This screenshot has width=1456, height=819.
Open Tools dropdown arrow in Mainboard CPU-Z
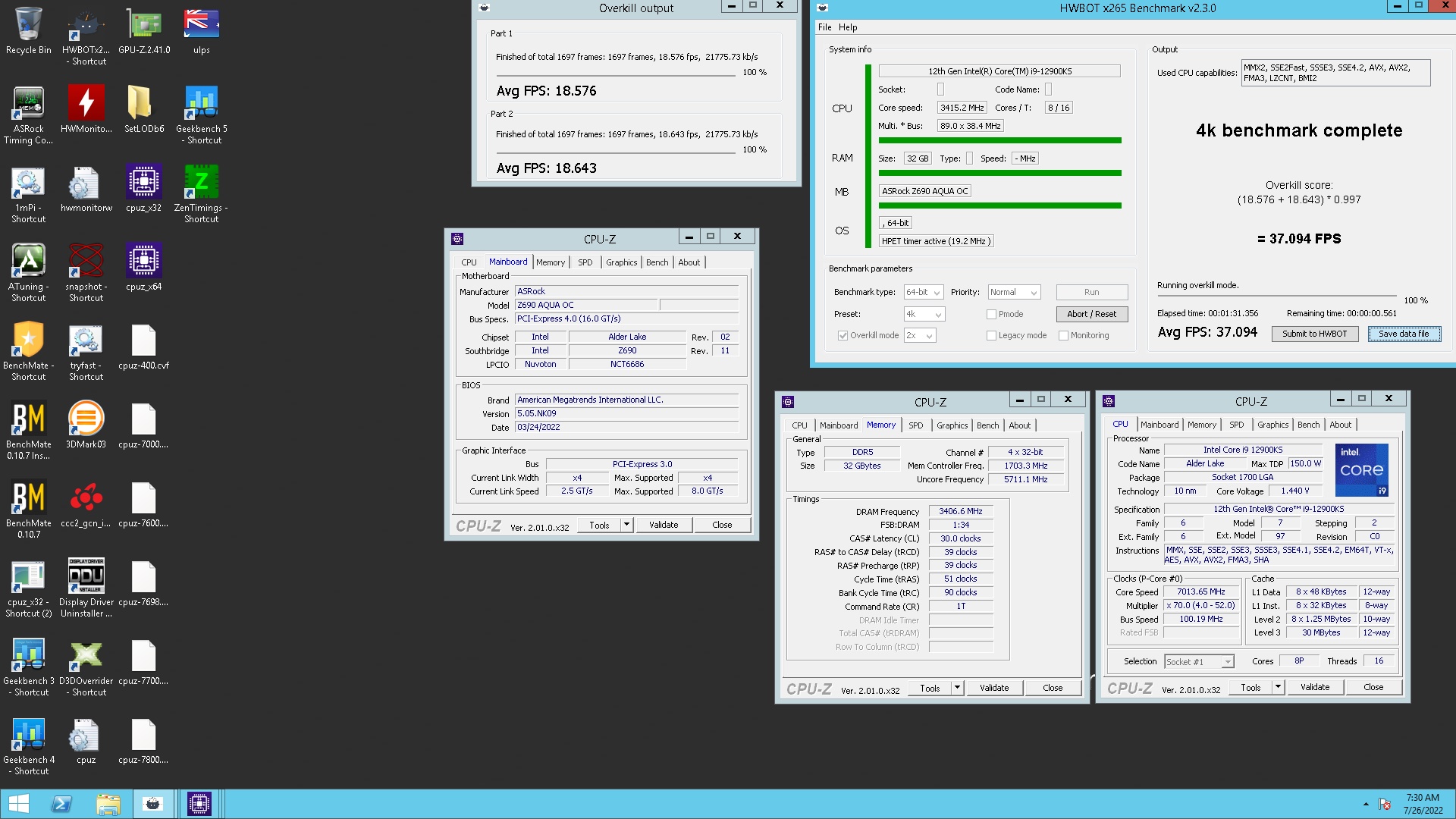(x=626, y=525)
